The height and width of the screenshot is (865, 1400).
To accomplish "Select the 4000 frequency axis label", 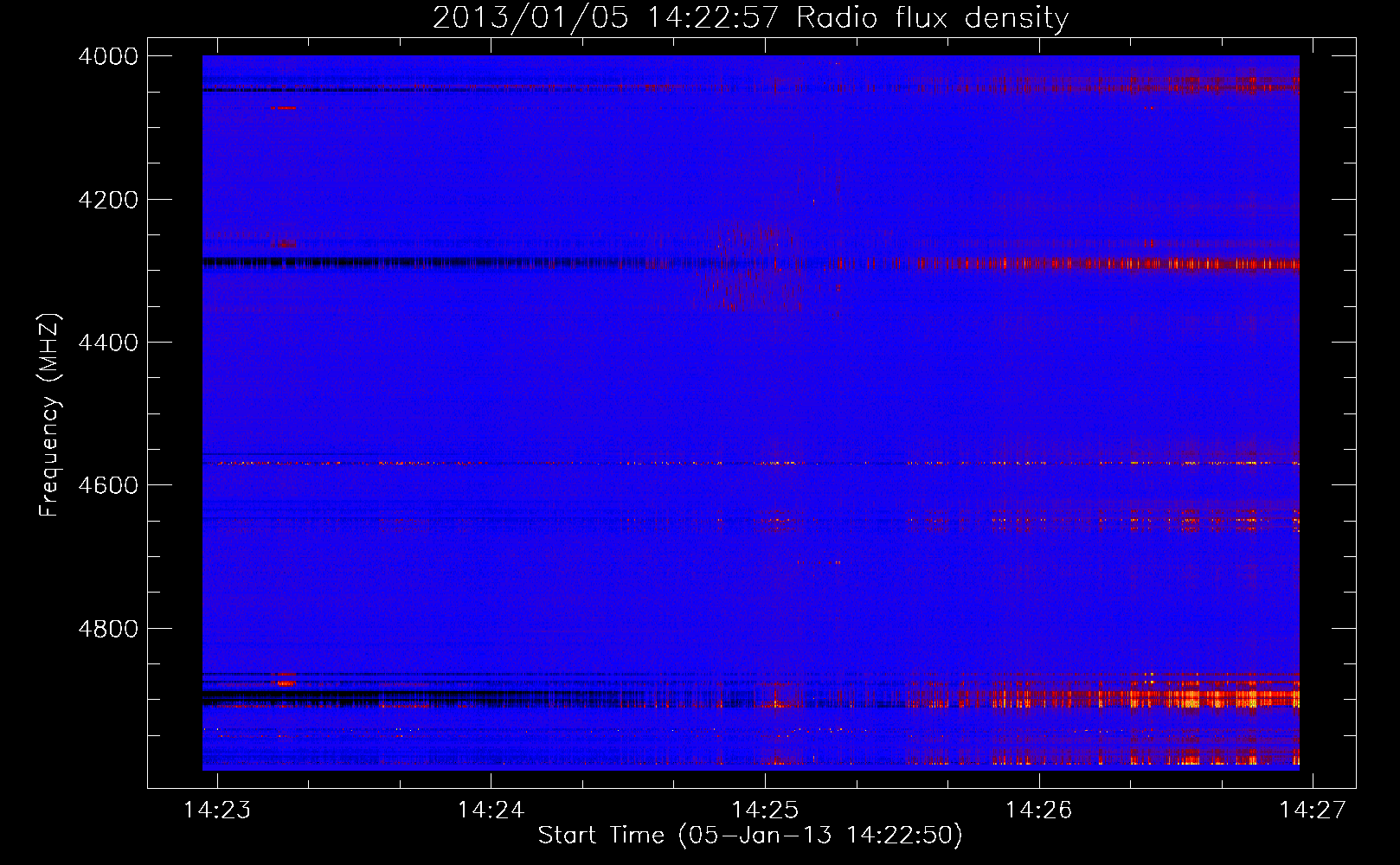I will tap(108, 56).
